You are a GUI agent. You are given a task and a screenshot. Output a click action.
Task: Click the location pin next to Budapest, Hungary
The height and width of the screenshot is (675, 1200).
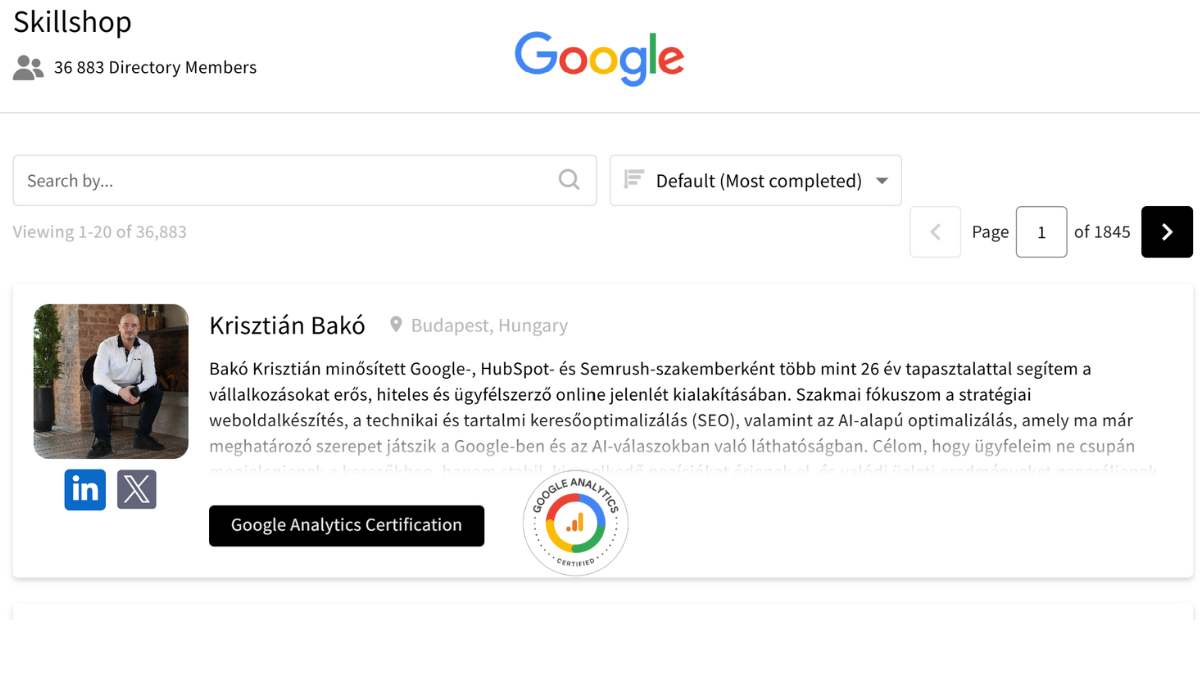pos(395,325)
